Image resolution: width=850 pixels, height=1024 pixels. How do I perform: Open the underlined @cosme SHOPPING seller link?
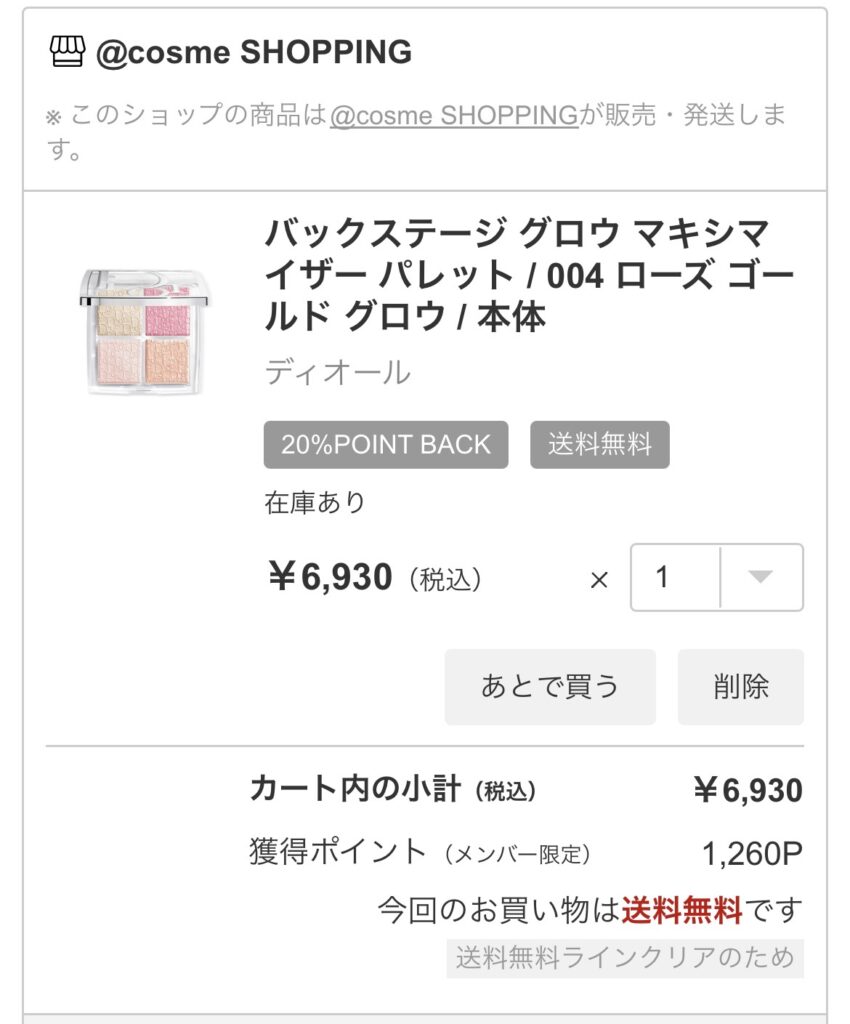pos(454,116)
